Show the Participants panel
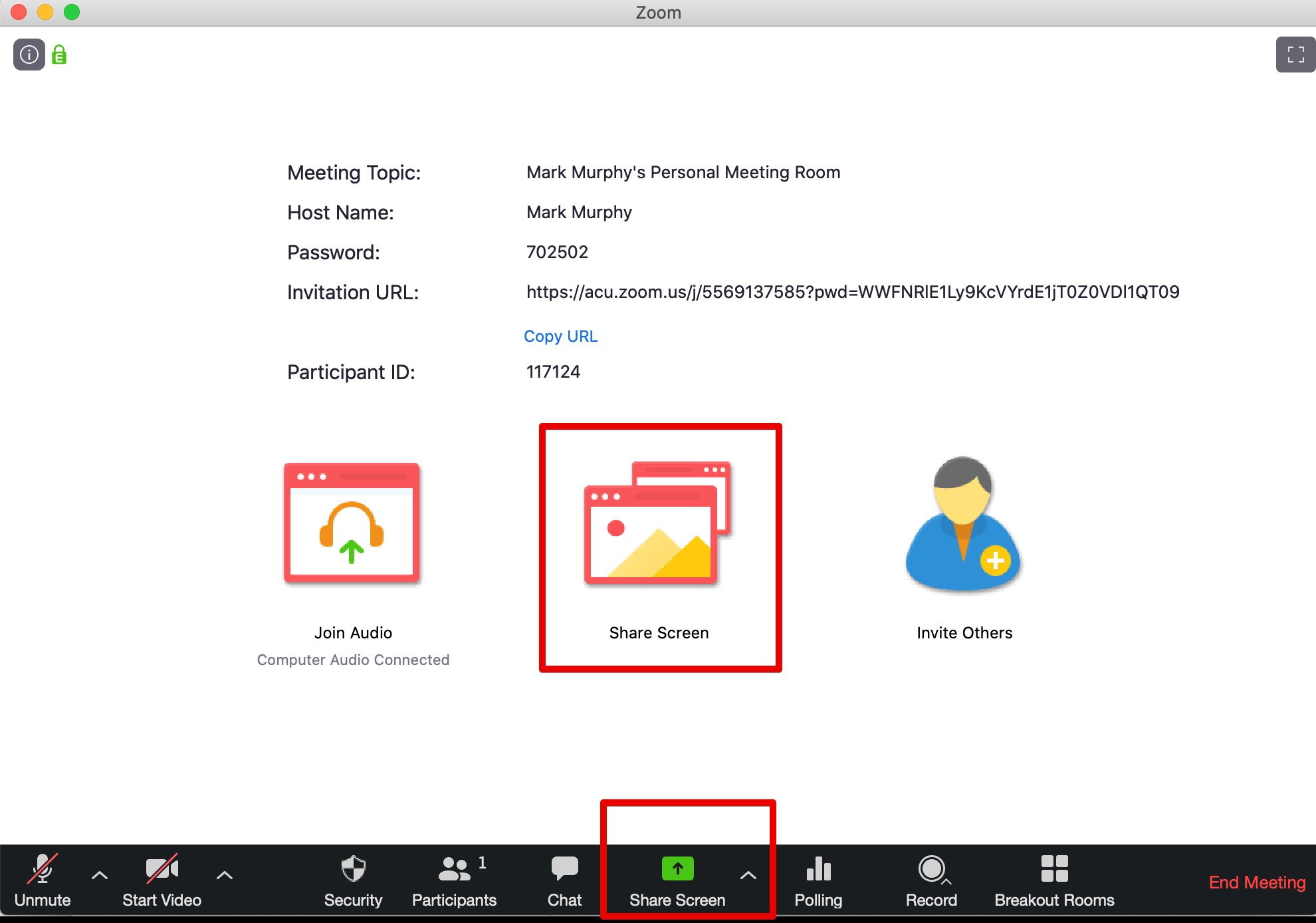1316x923 pixels. coord(455,881)
